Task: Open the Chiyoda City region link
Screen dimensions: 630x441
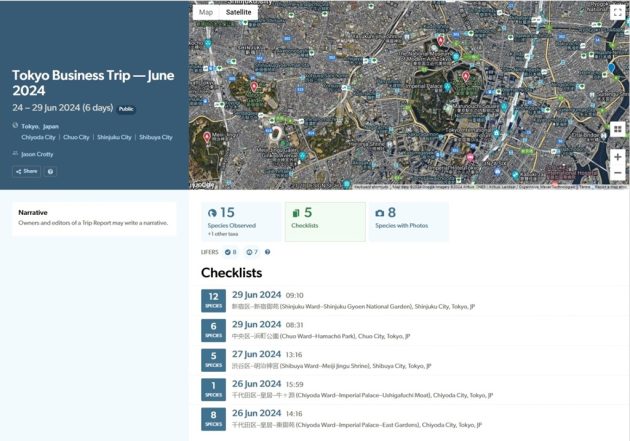Action: click(x=38, y=137)
